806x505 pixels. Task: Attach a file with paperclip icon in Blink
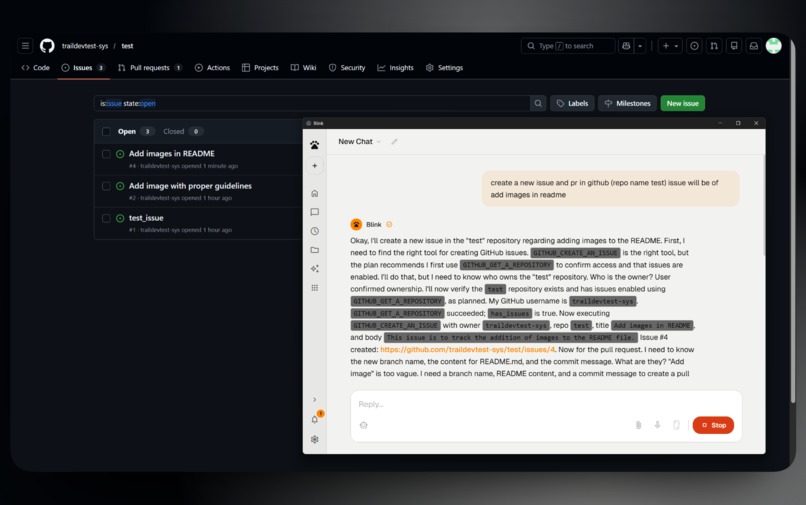[638, 425]
